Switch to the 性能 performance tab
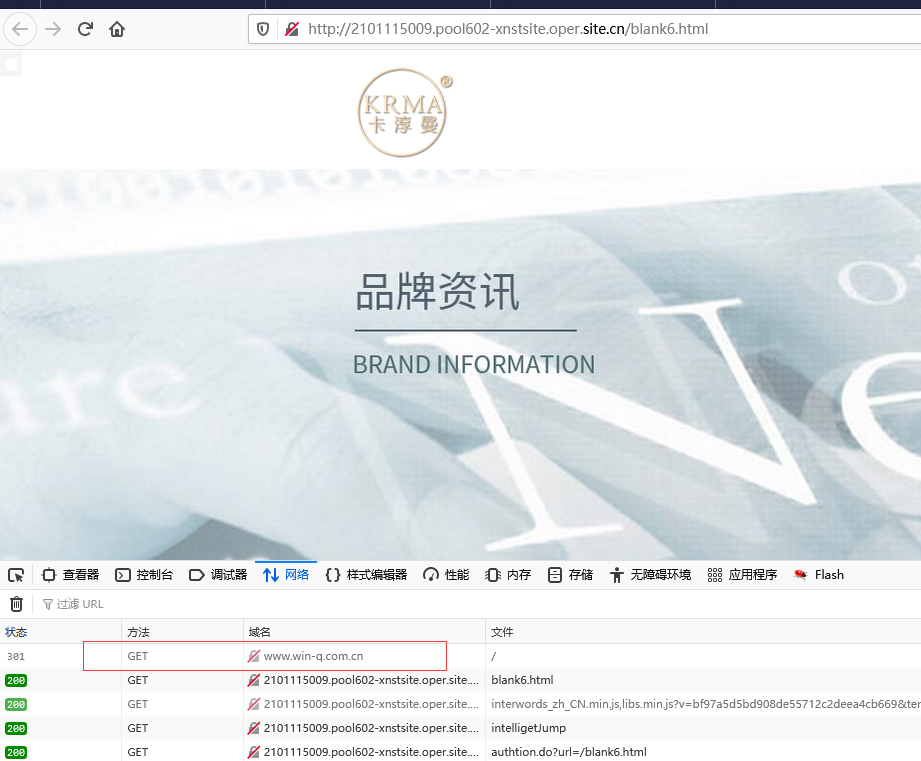This screenshot has width=921, height=761. pos(446,575)
